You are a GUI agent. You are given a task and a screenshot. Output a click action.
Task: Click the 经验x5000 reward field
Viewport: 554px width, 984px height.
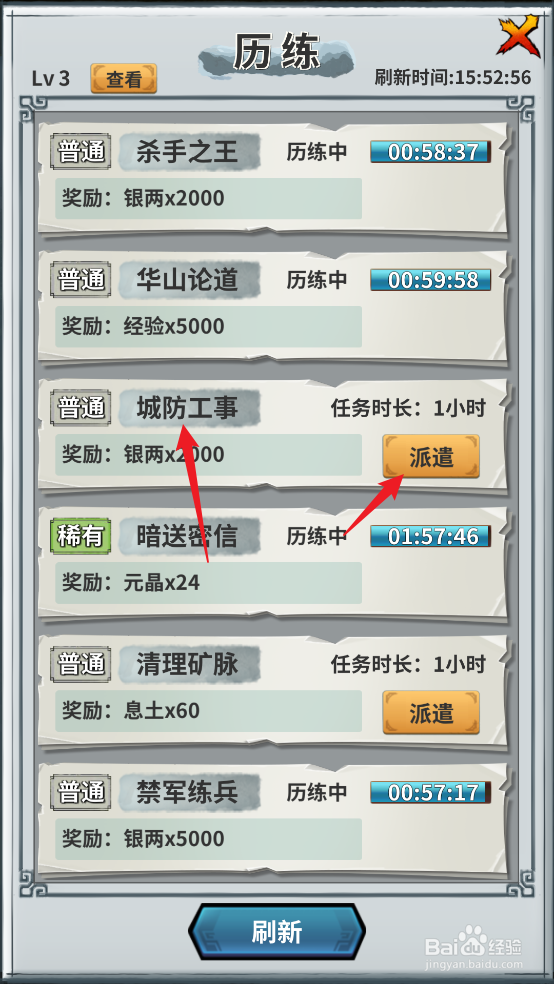[208, 326]
